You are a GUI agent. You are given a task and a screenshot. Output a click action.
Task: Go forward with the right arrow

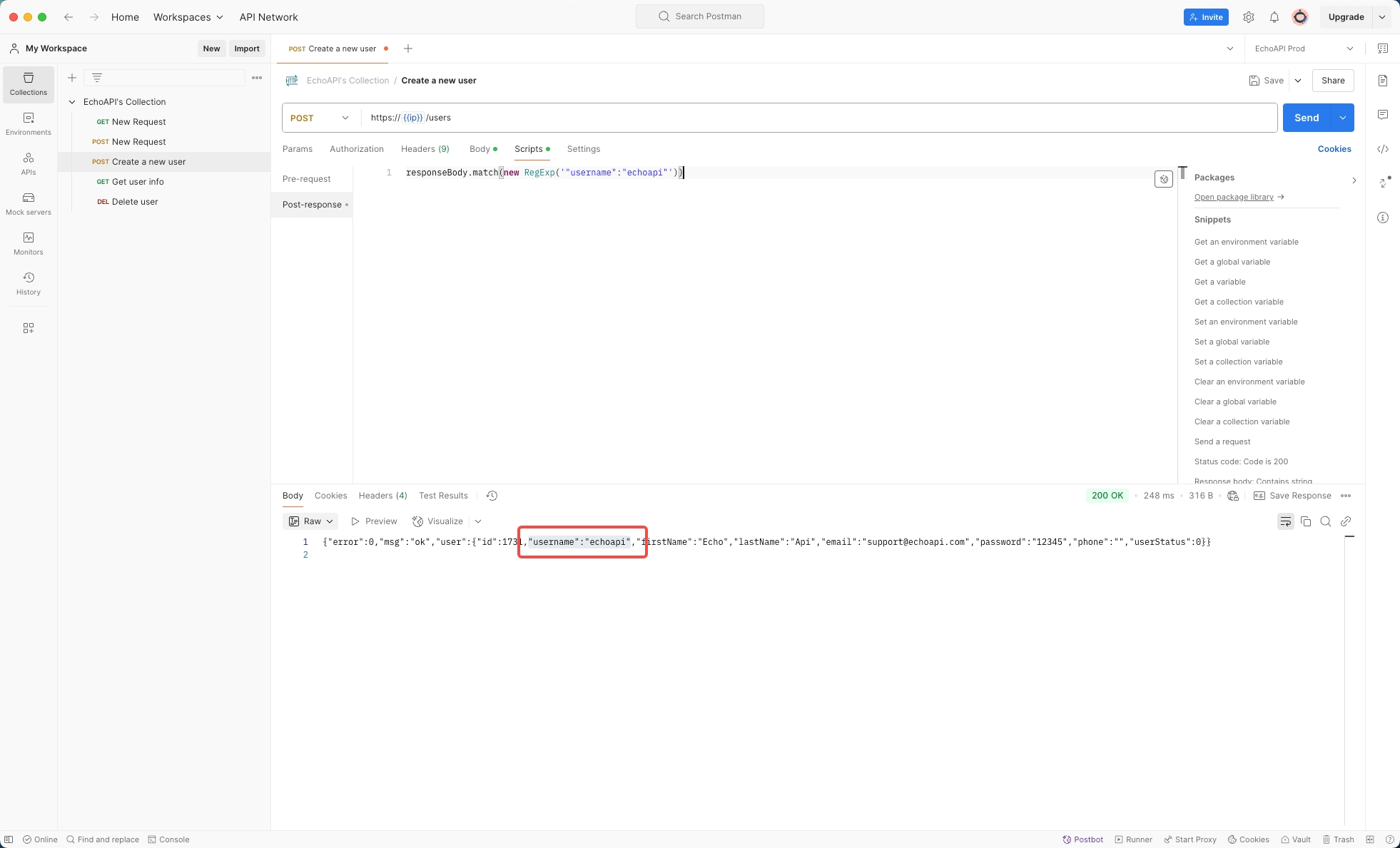point(94,17)
